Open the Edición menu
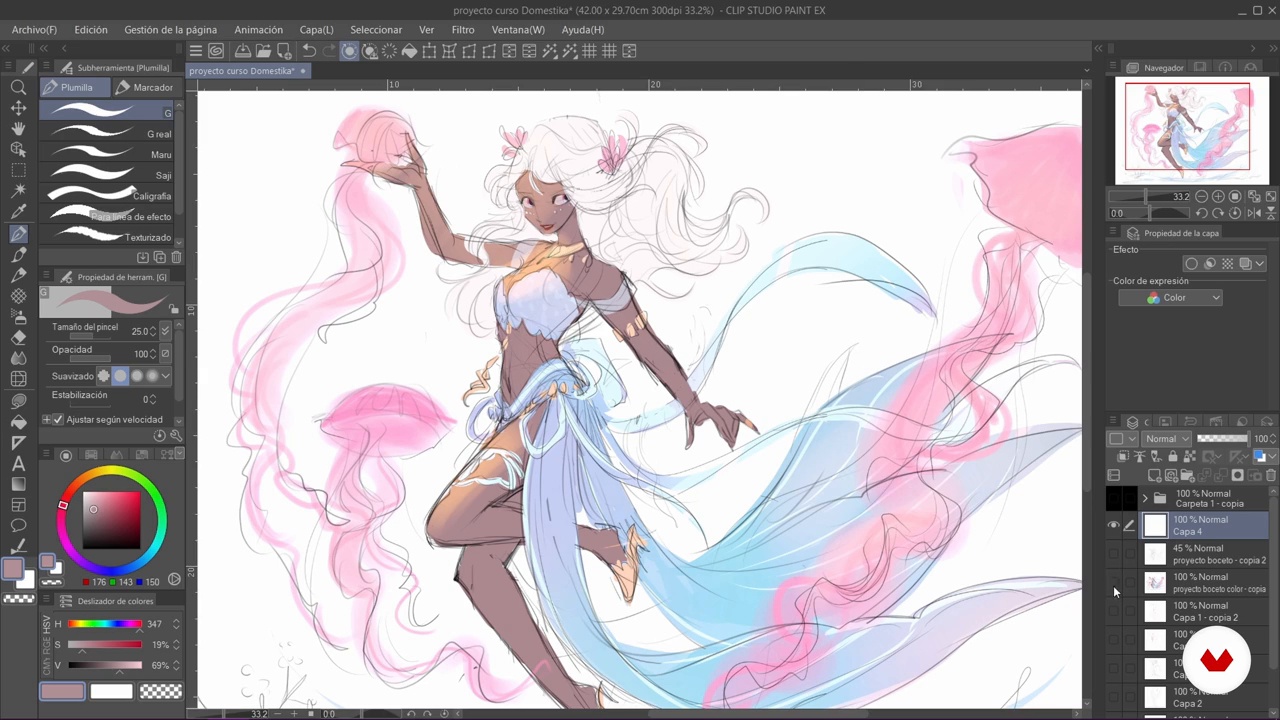1280x720 pixels. click(x=91, y=30)
